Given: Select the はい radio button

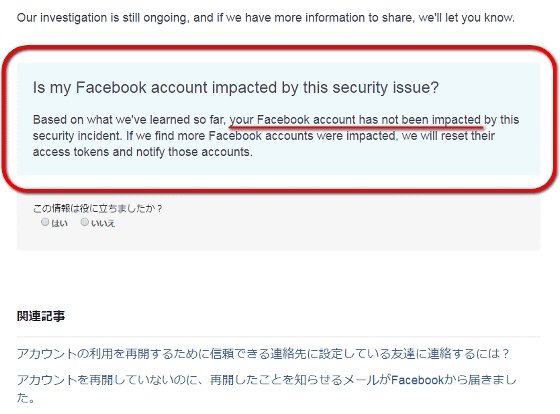Looking at the screenshot, I should coord(45,222).
